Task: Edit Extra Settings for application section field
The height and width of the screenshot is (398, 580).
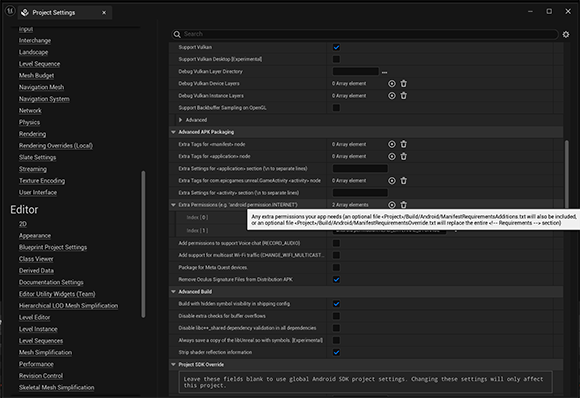Action: pyautogui.click(x=360, y=169)
